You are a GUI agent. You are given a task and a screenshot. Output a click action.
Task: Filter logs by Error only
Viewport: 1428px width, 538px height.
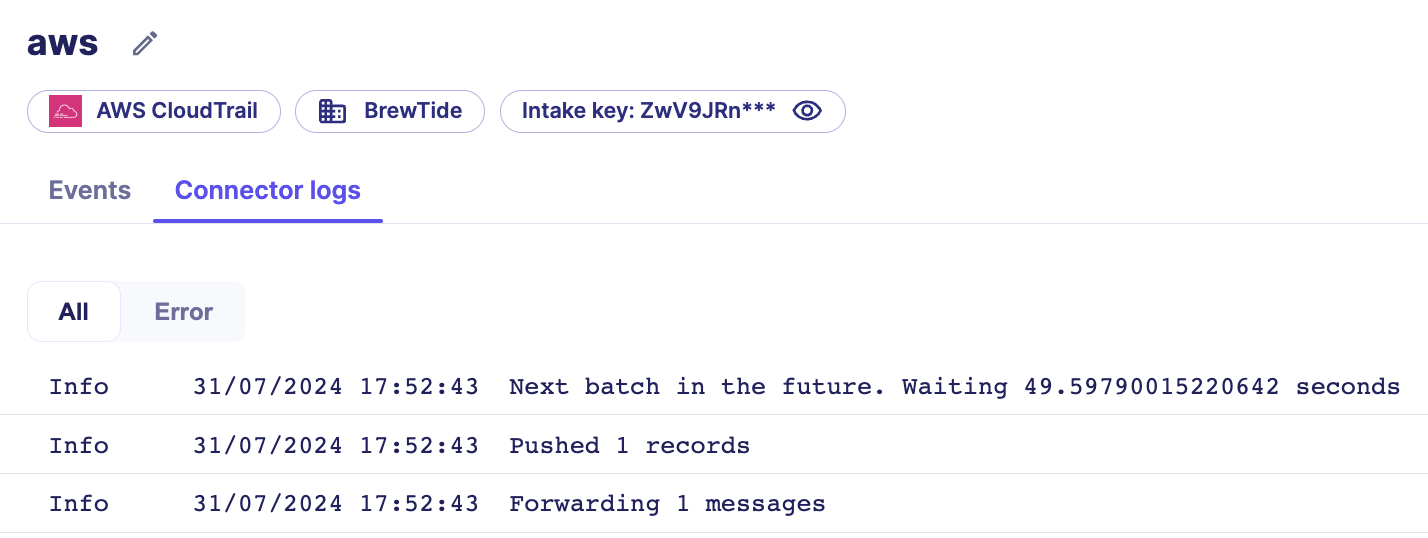point(183,312)
